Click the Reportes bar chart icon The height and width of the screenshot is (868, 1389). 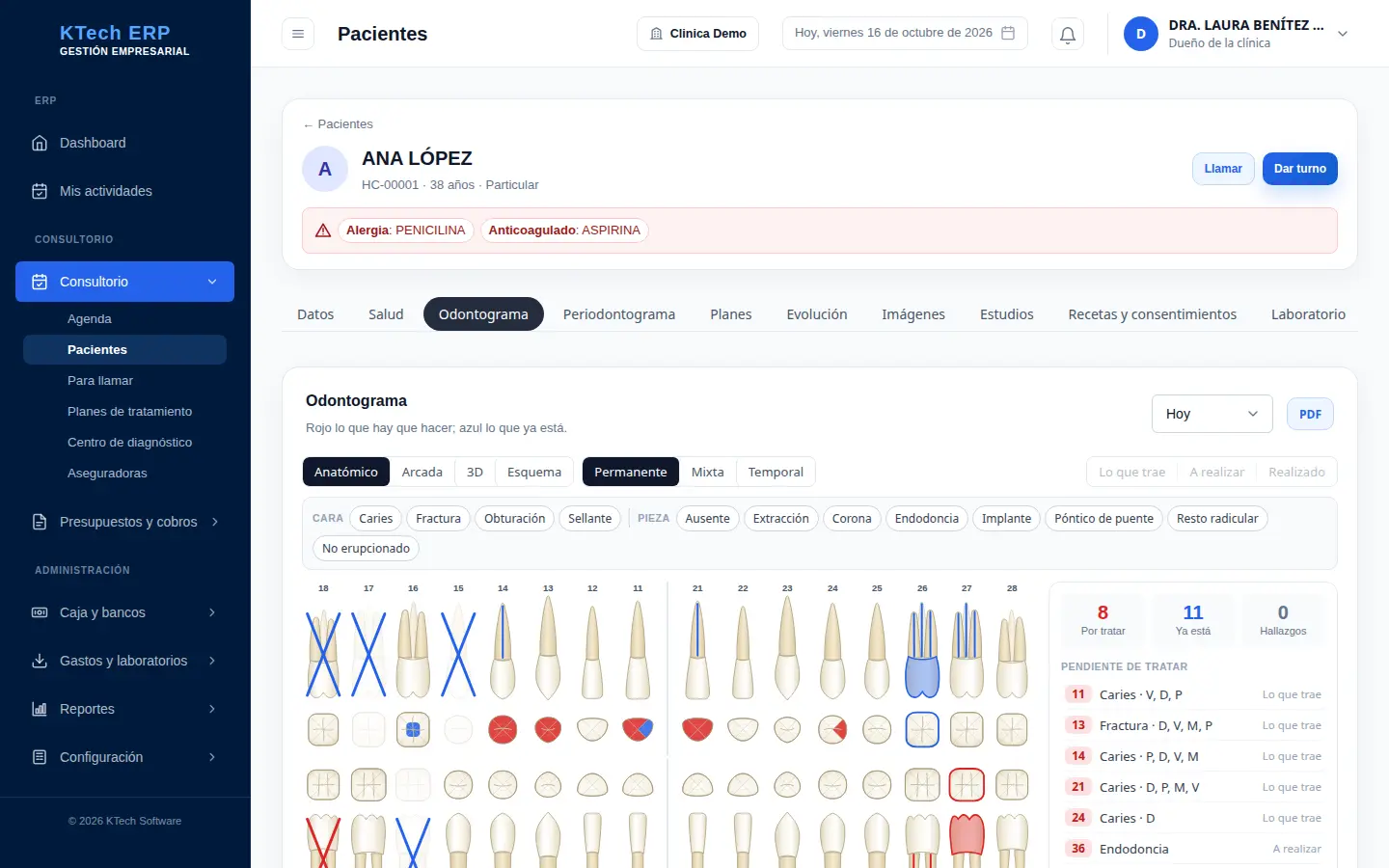40,709
